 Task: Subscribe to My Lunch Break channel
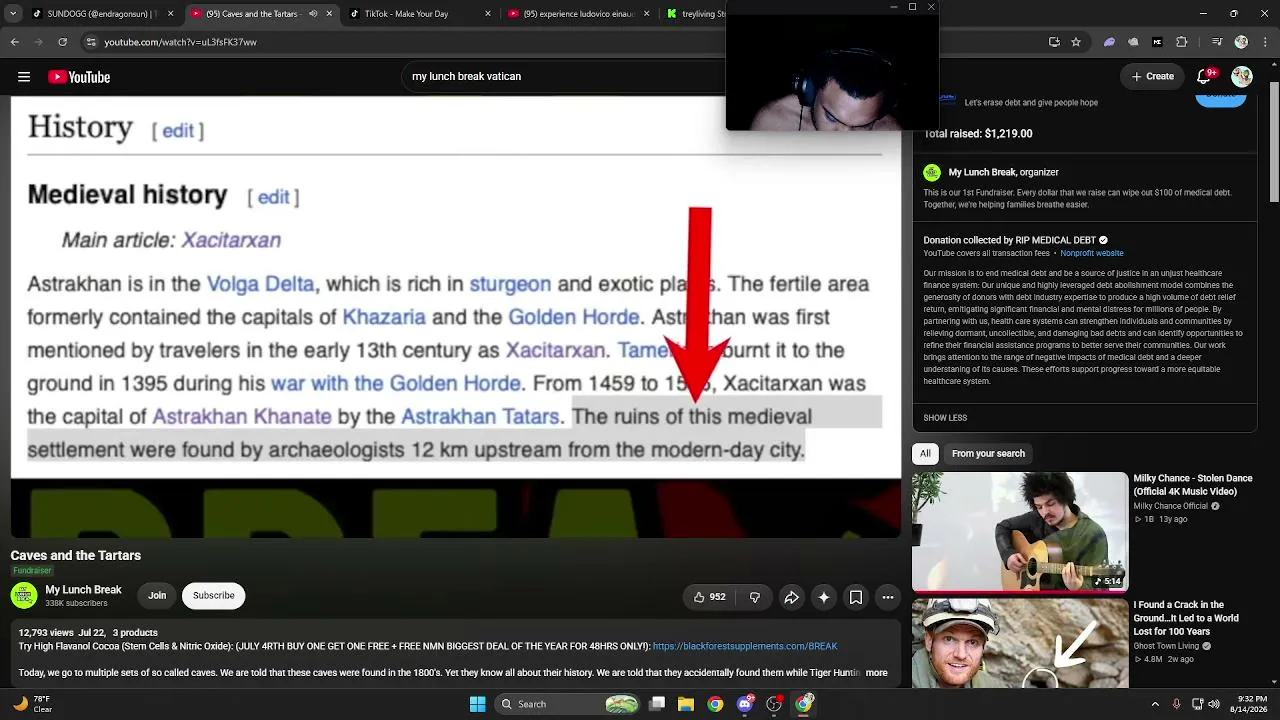[214, 596]
